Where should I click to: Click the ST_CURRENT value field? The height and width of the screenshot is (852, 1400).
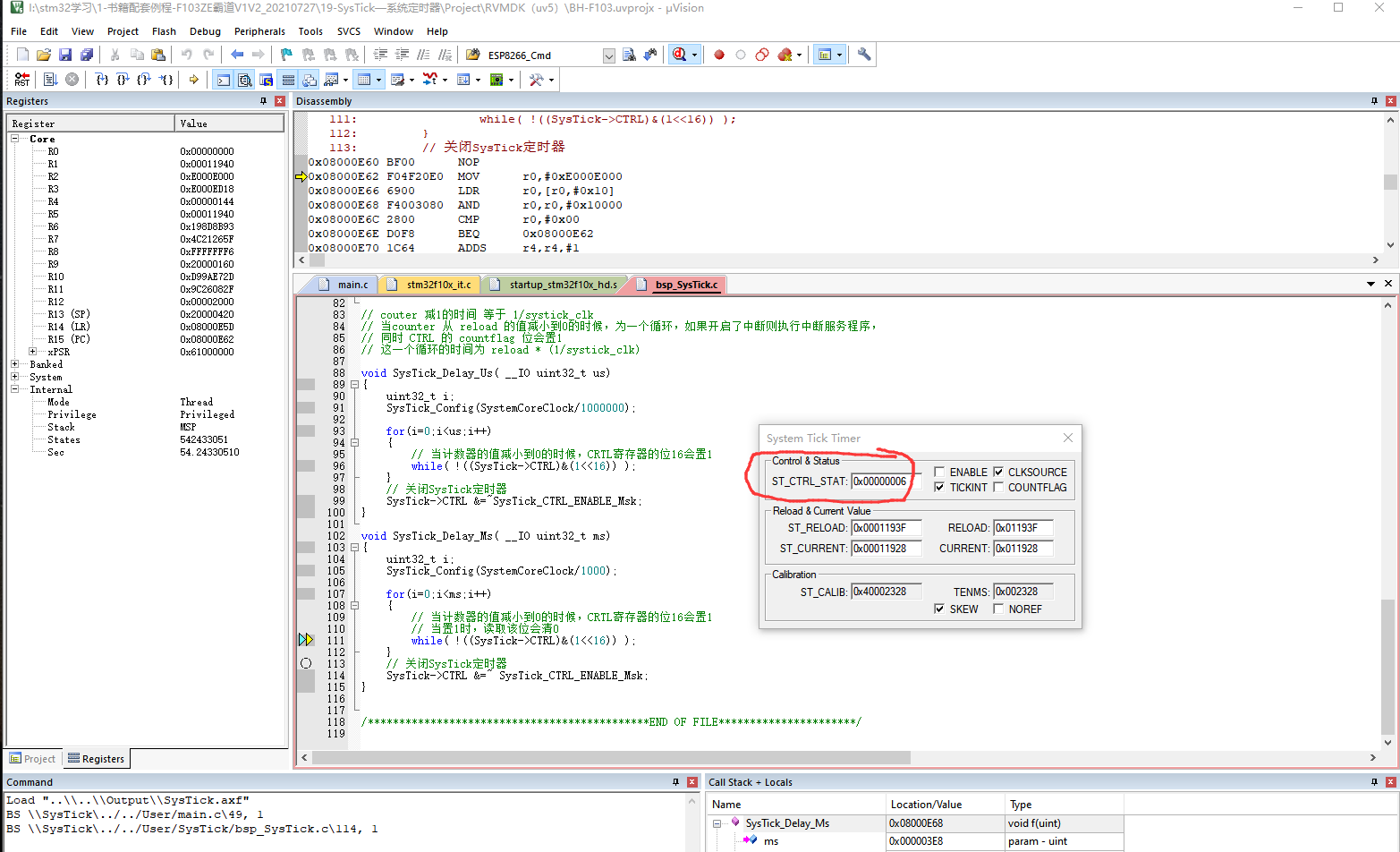point(887,549)
